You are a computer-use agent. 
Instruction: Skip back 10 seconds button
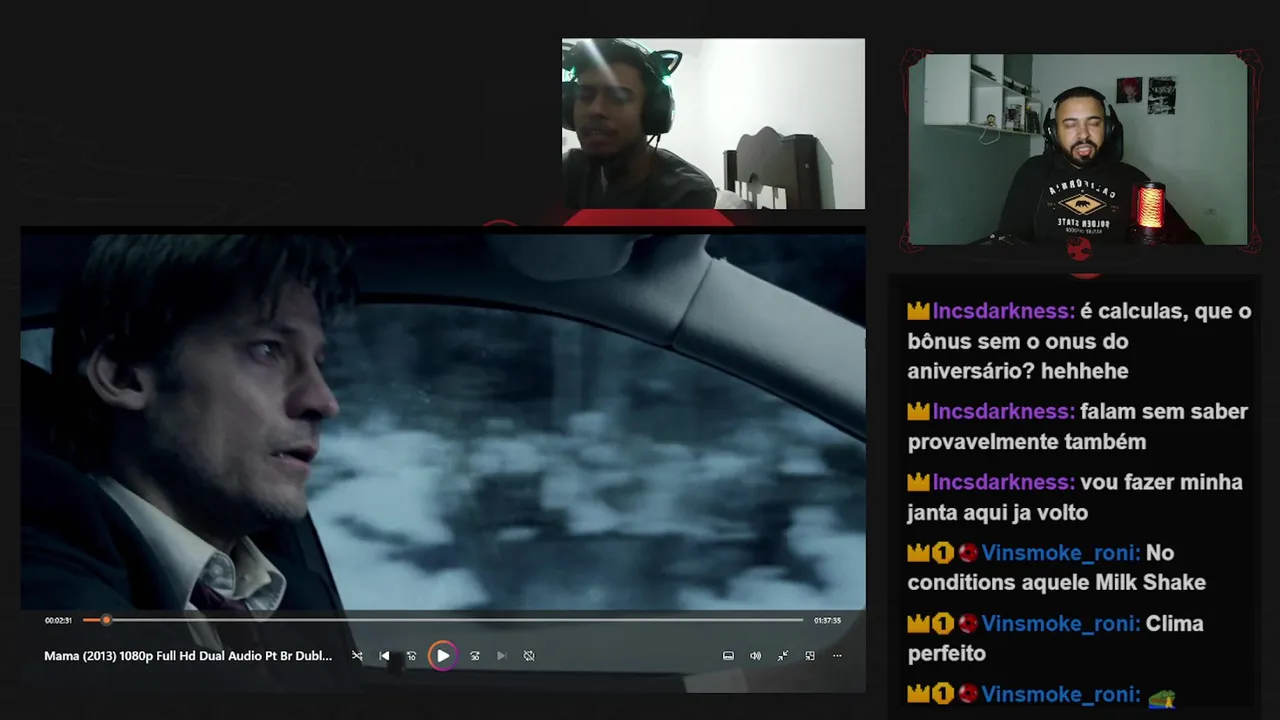tap(411, 656)
